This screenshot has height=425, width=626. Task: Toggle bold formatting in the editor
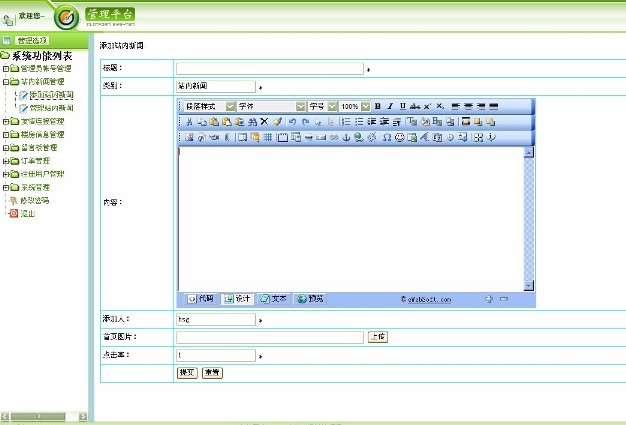pyautogui.click(x=378, y=106)
